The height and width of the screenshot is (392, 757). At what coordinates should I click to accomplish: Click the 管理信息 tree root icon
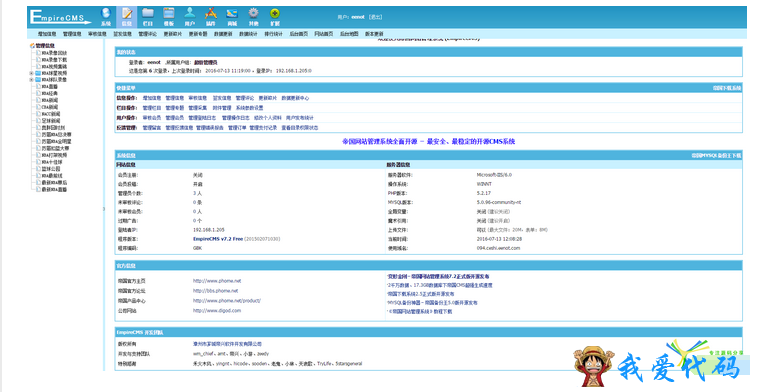coord(32,46)
